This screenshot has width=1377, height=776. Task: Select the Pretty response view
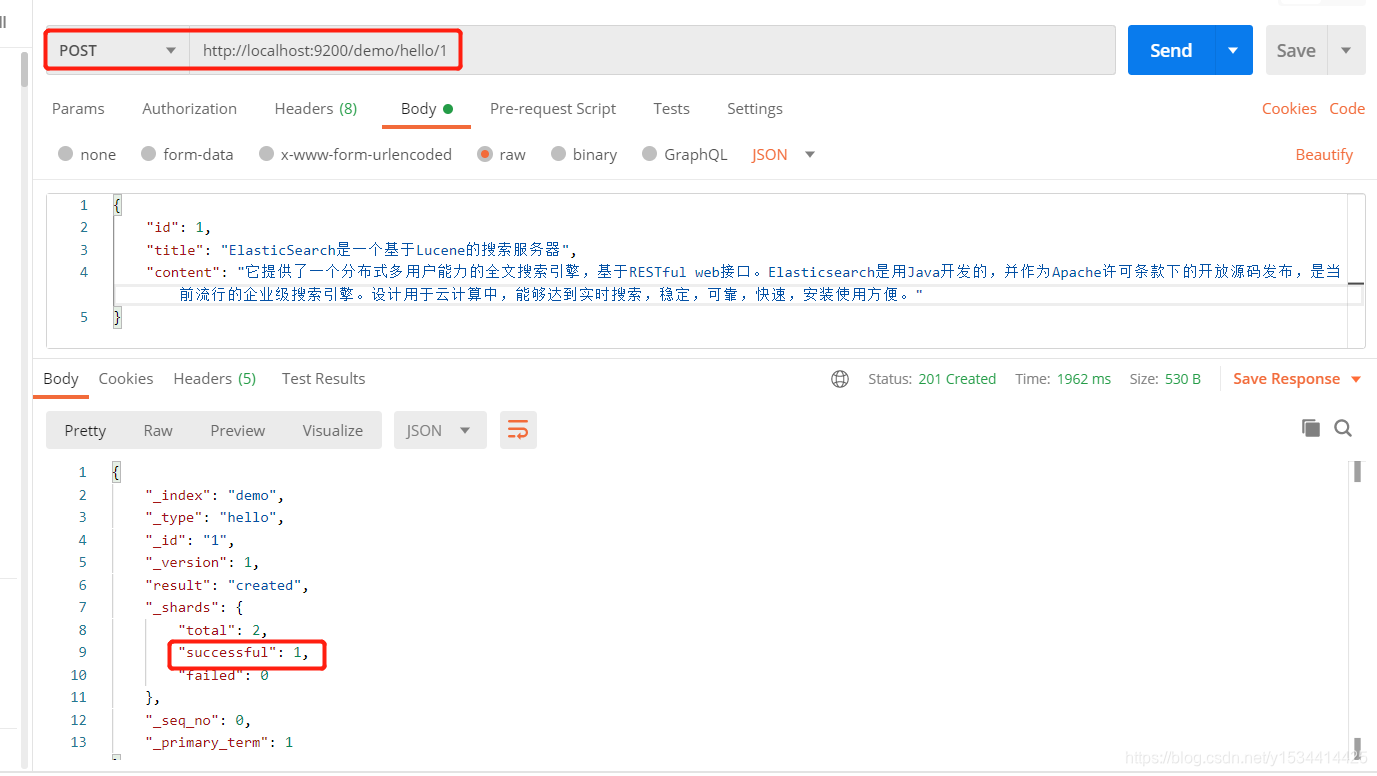tap(85, 430)
